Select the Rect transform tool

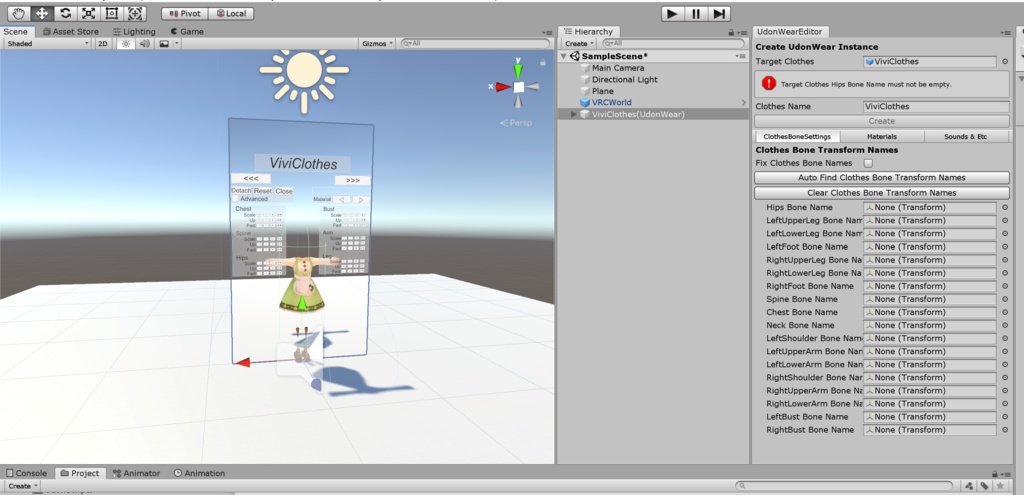[112, 13]
